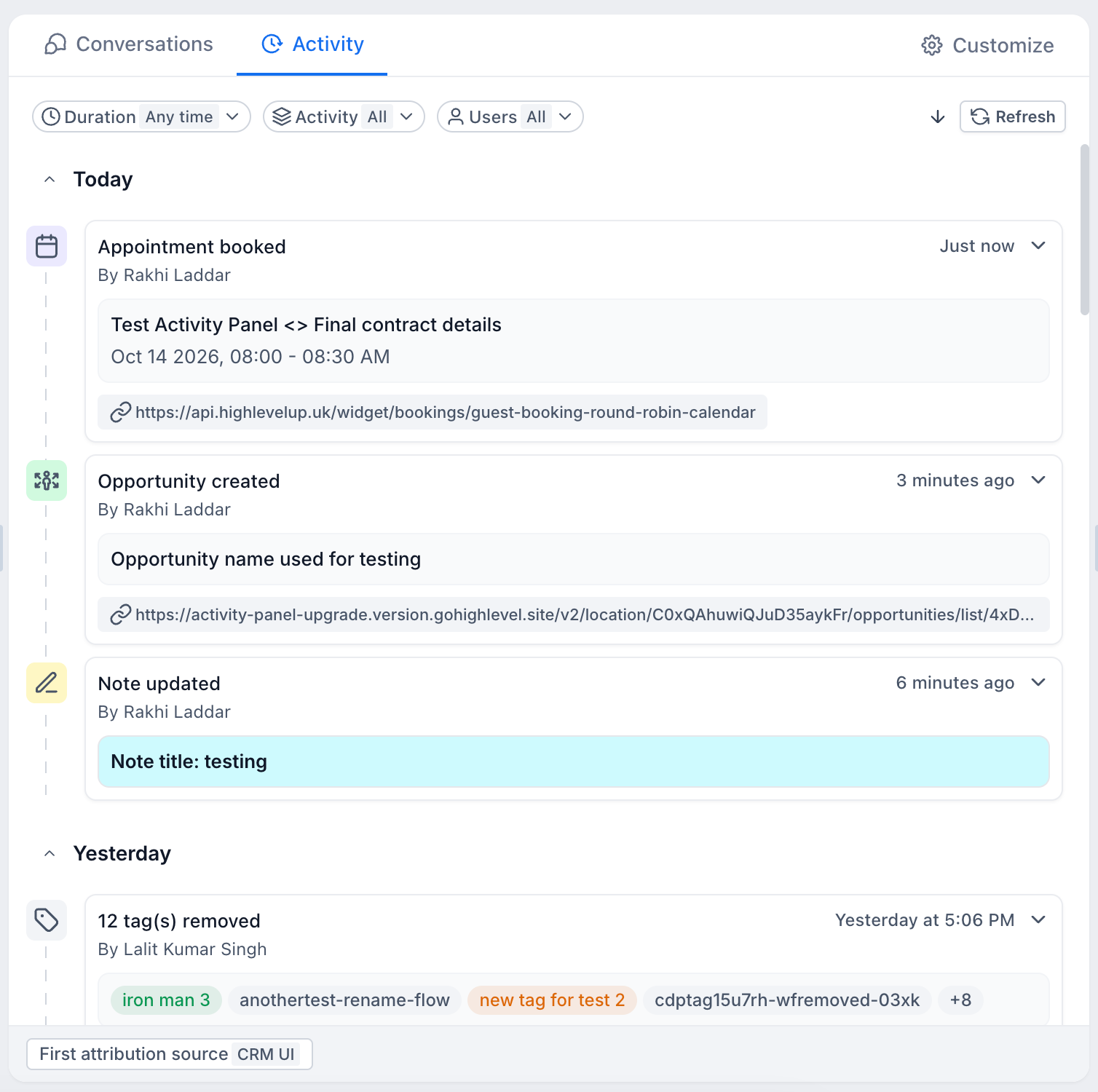Open the Duration Any time dropdown
Viewport: 1098px width, 1092px height.
point(141,116)
